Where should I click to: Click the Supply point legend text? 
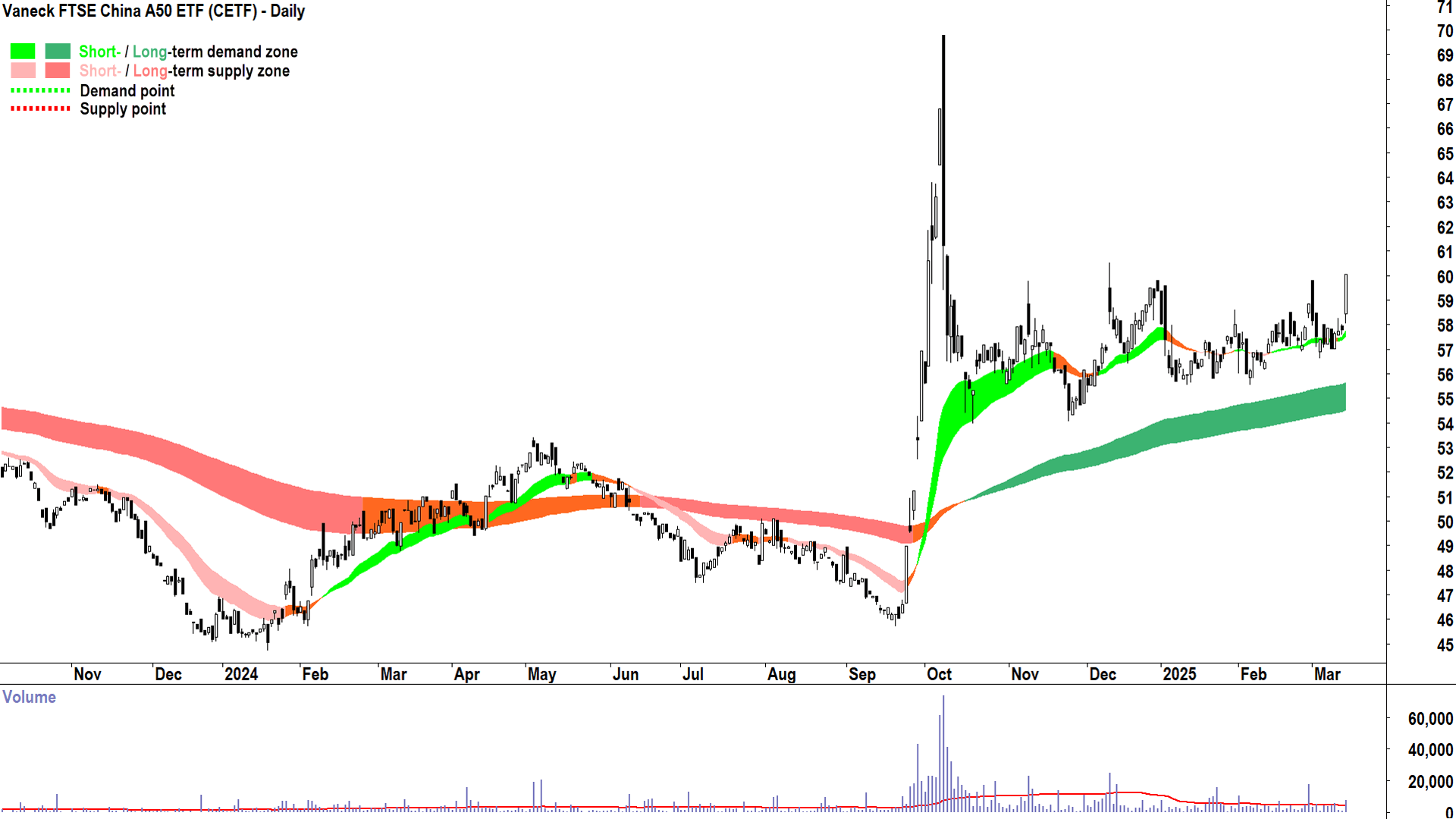tap(123, 109)
